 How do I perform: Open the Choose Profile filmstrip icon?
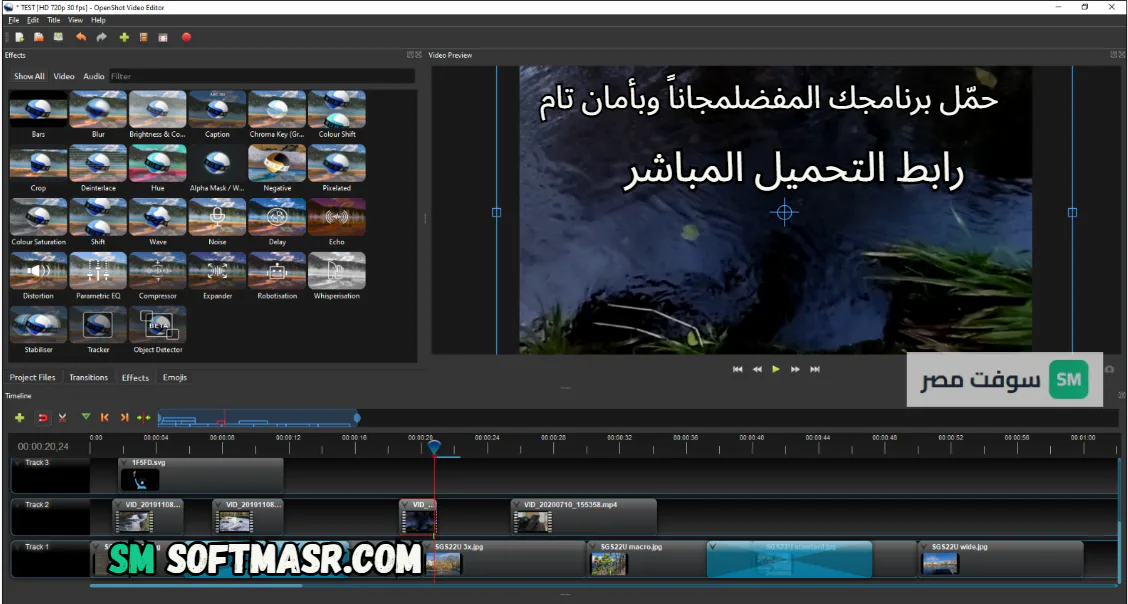tap(144, 37)
